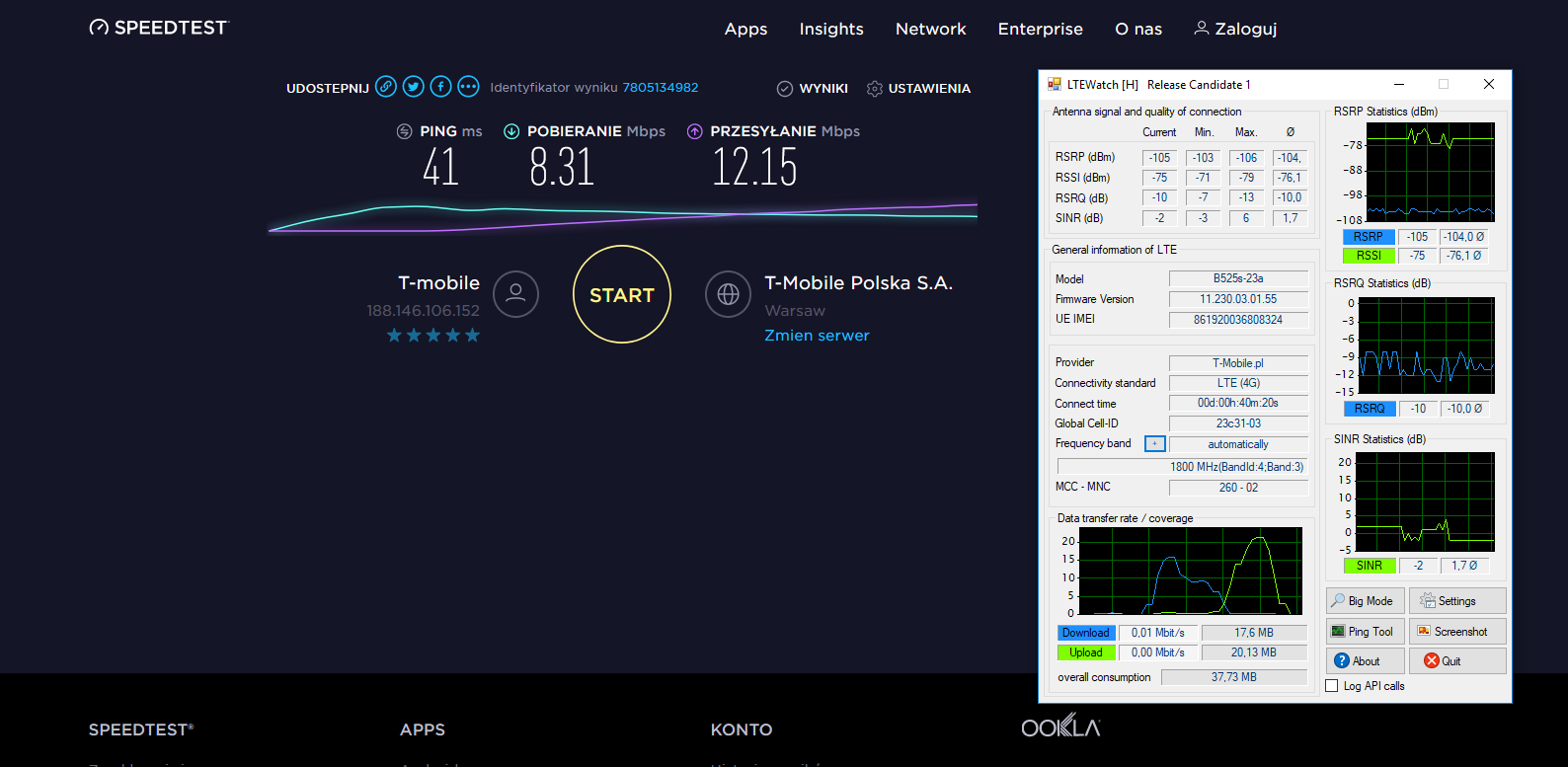Image resolution: width=1568 pixels, height=767 pixels.
Task: Click the Ustawienia gear icon
Action: point(875,89)
